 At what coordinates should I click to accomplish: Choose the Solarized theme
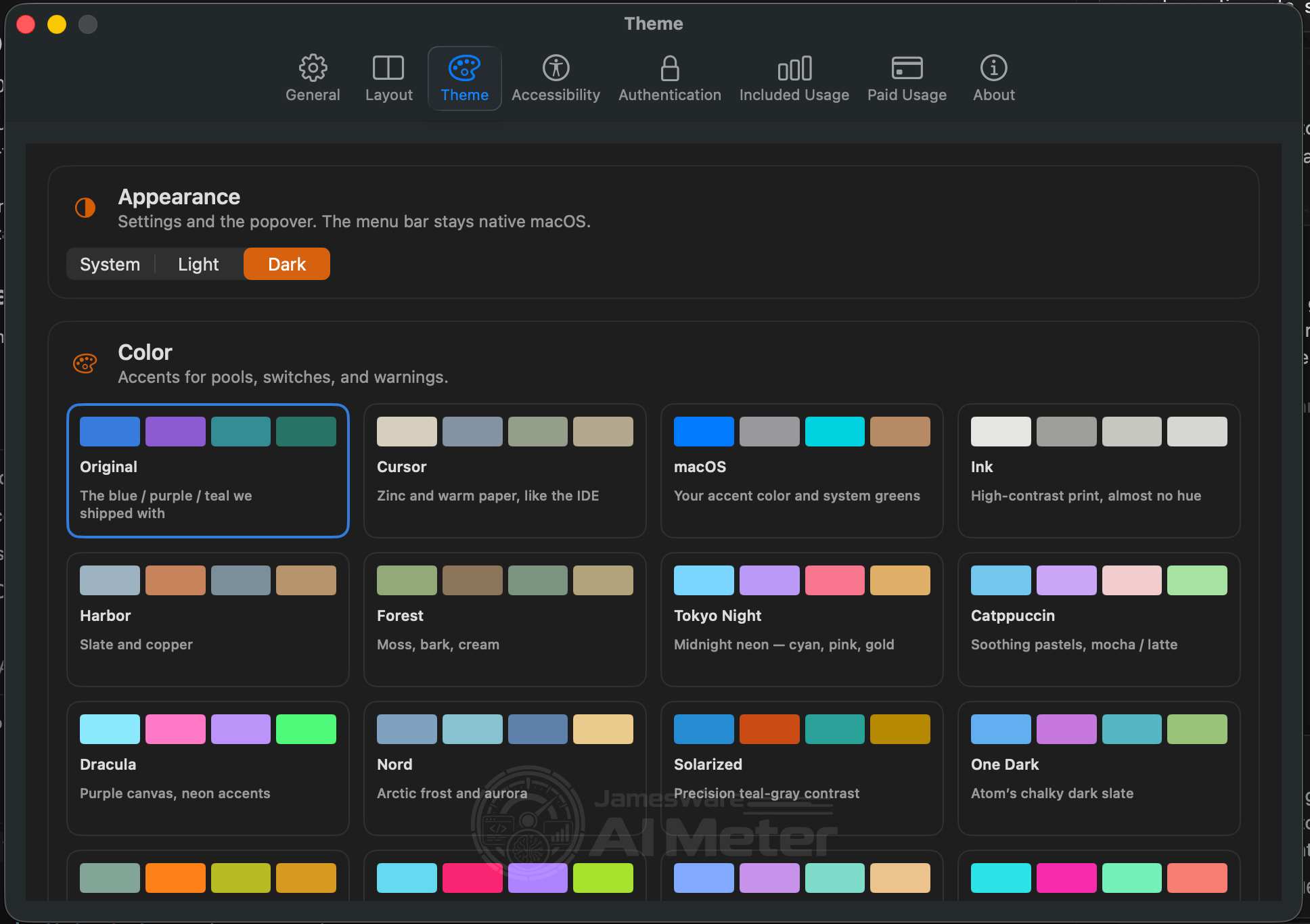click(802, 768)
